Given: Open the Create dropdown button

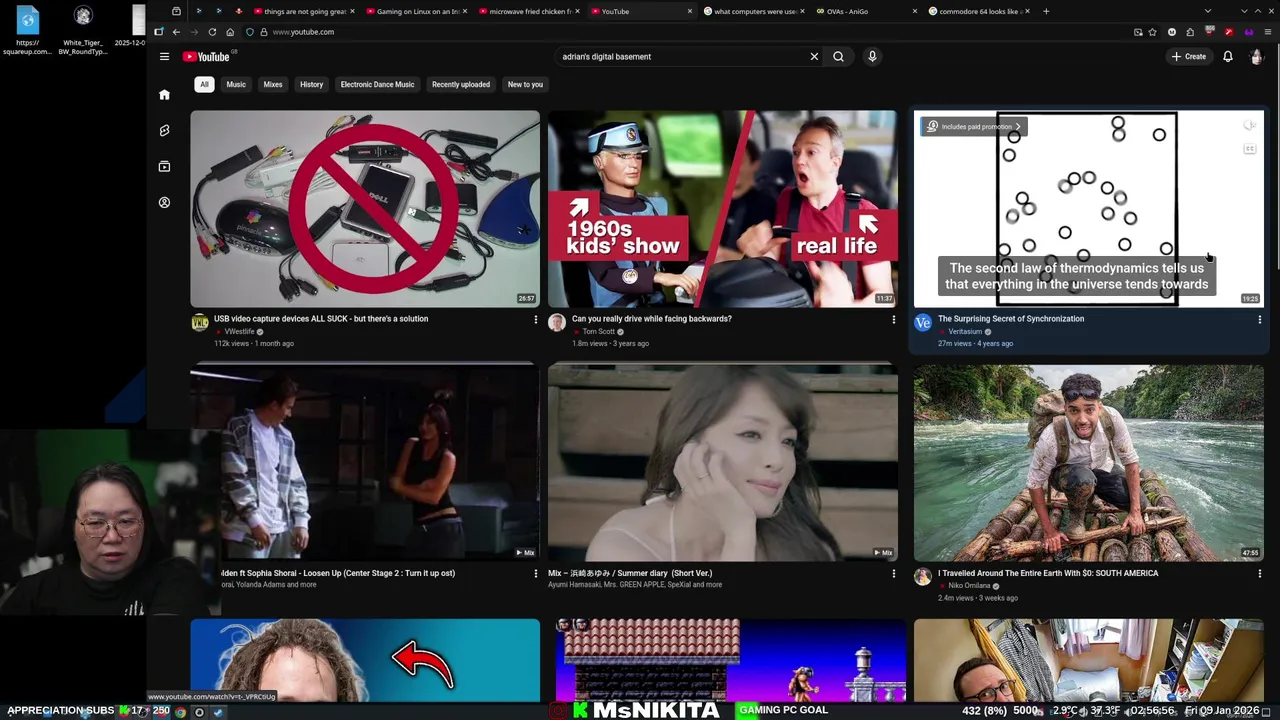Looking at the screenshot, I should coord(1189,57).
